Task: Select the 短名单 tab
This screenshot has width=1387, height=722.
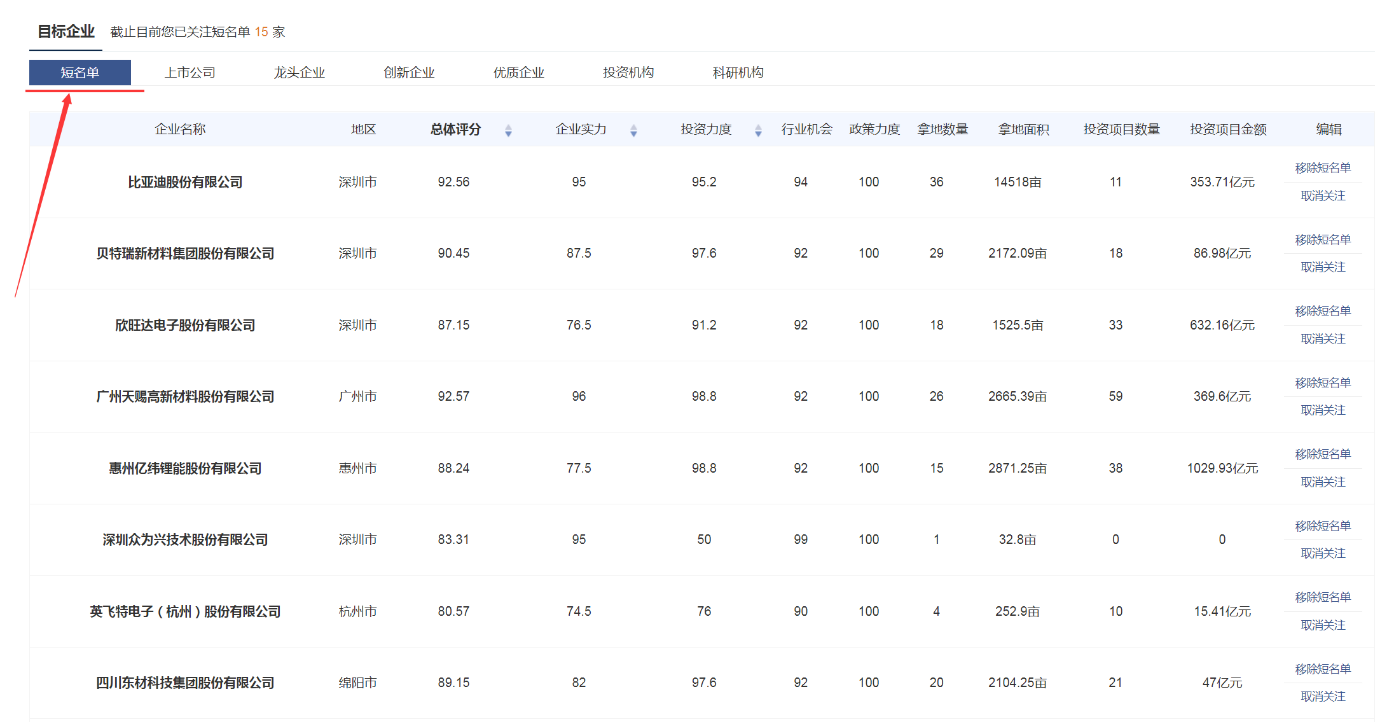Action: [80, 73]
